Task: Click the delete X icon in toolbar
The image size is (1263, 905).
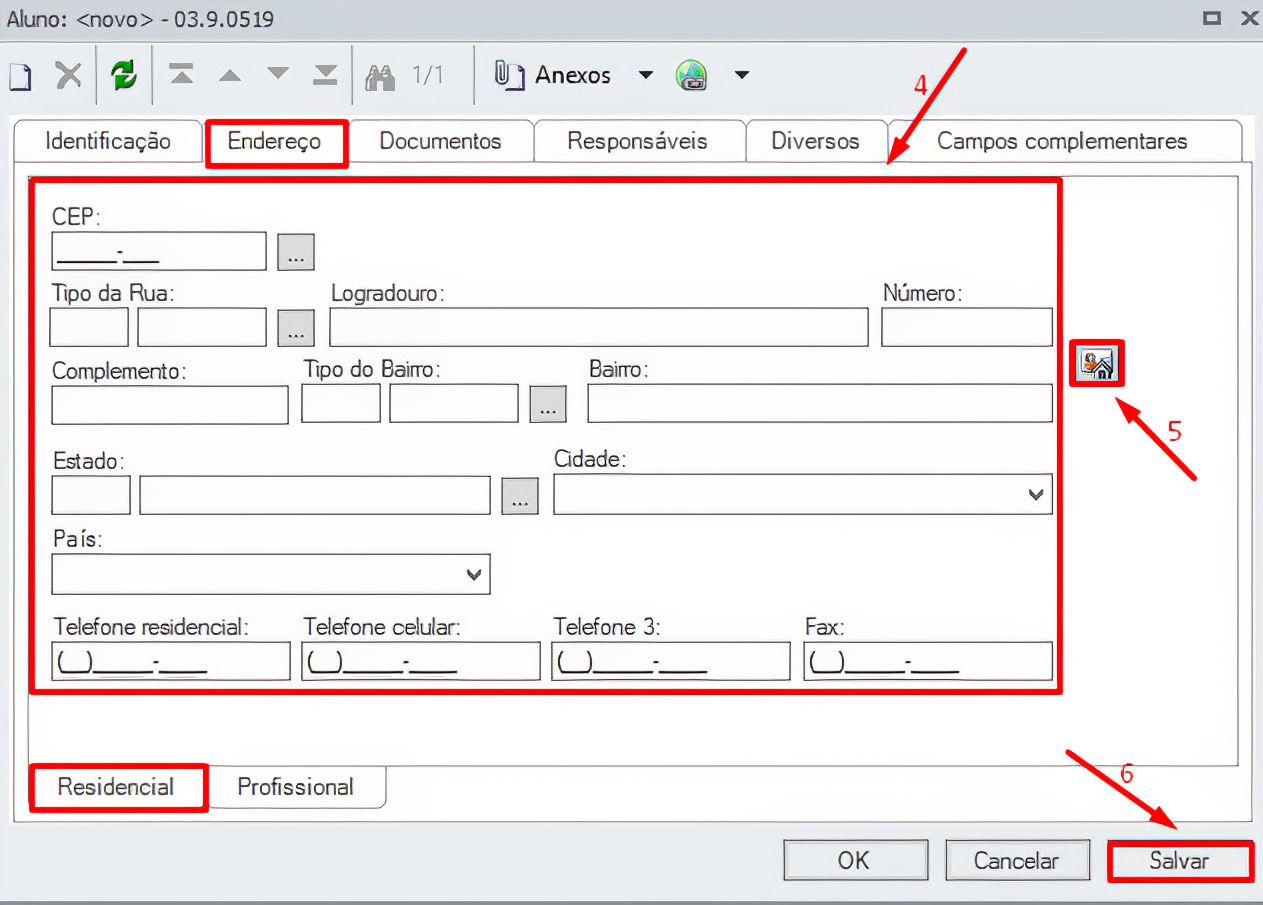Action: pyautogui.click(x=68, y=76)
